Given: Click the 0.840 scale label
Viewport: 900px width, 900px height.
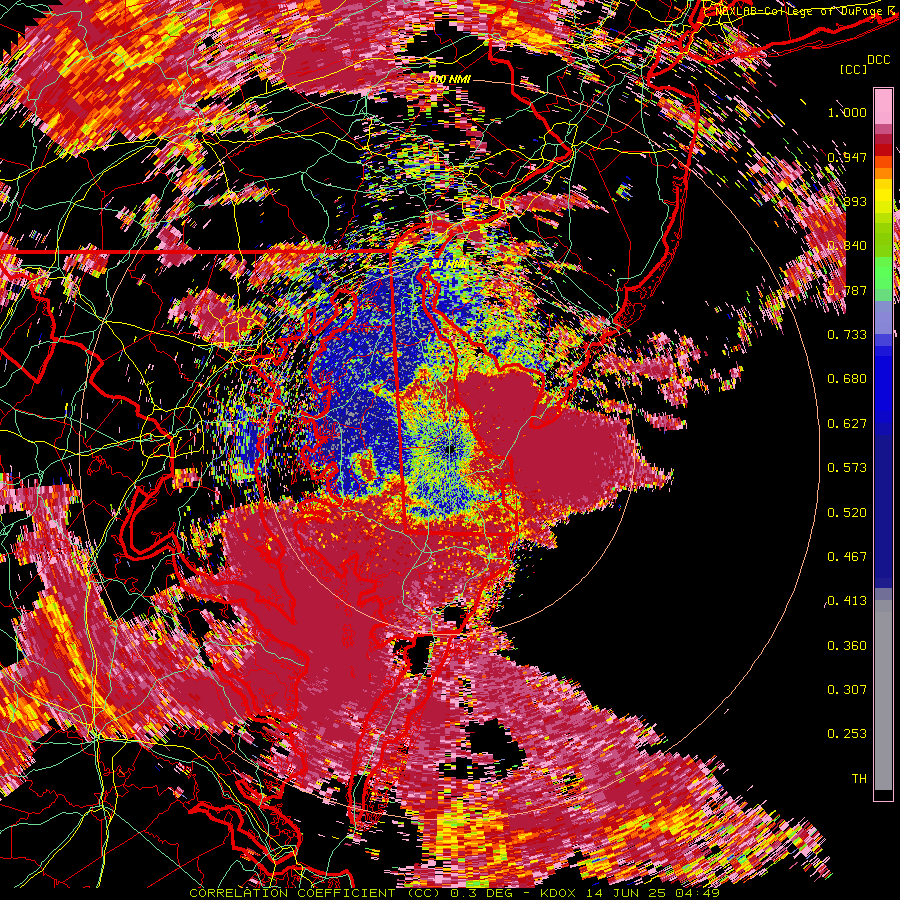Looking at the screenshot, I should point(847,246).
